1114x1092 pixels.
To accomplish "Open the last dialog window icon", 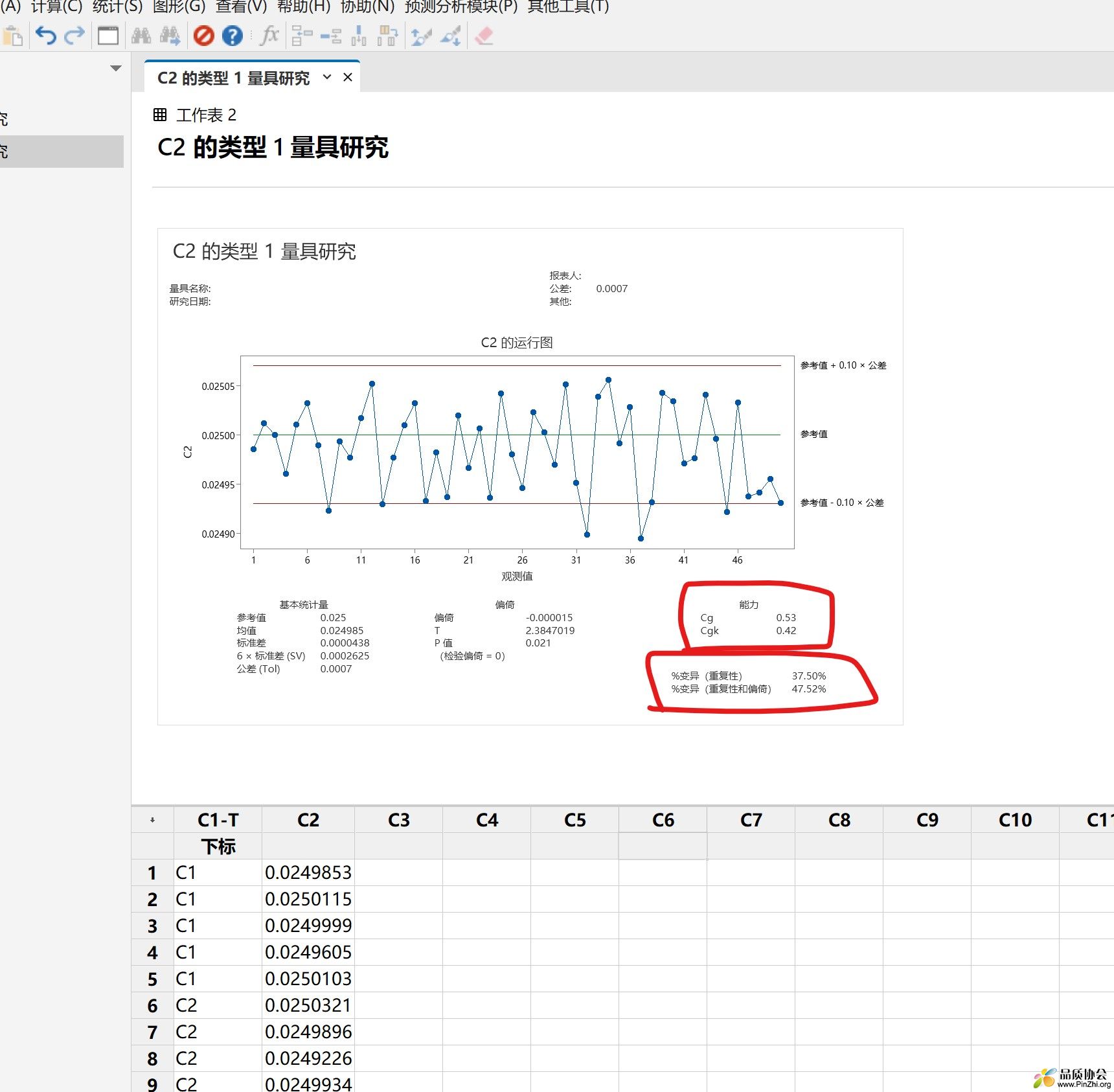I will click(108, 36).
